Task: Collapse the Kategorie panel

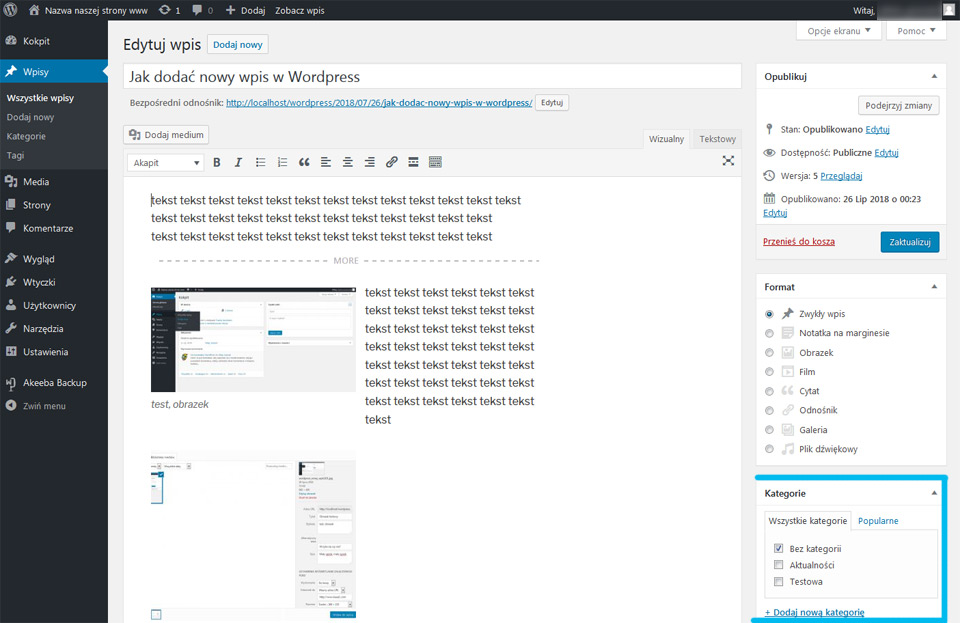Action: [934, 493]
